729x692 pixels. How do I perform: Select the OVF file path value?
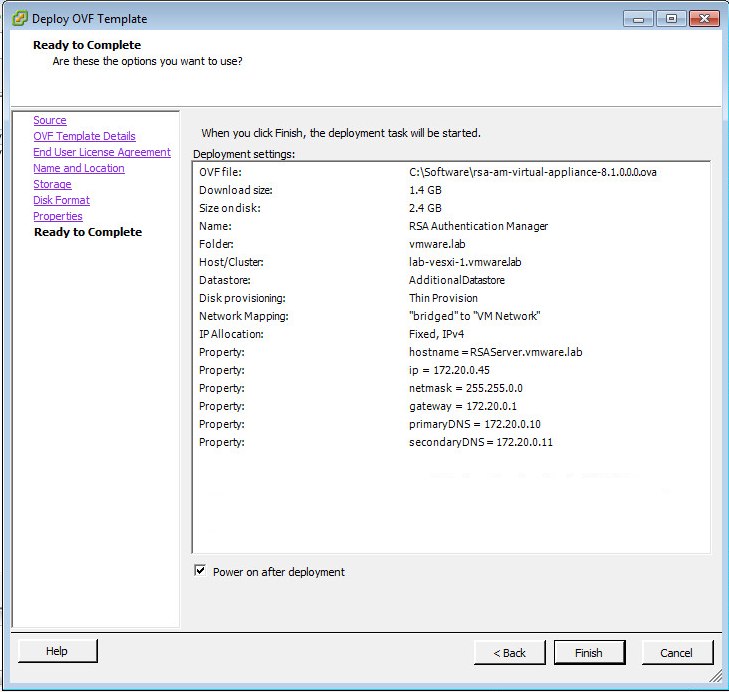pyautogui.click(x=532, y=172)
